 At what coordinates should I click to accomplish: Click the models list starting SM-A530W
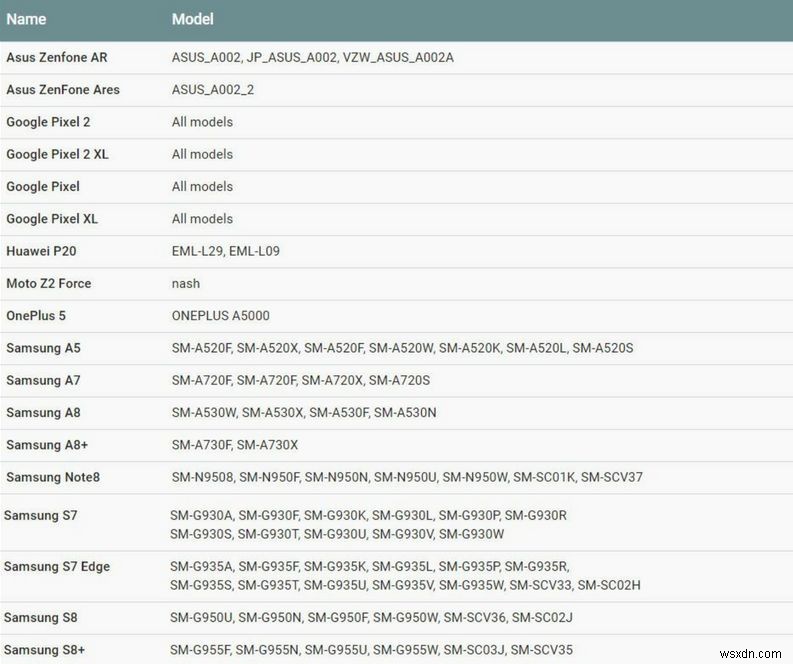pyautogui.click(x=304, y=413)
